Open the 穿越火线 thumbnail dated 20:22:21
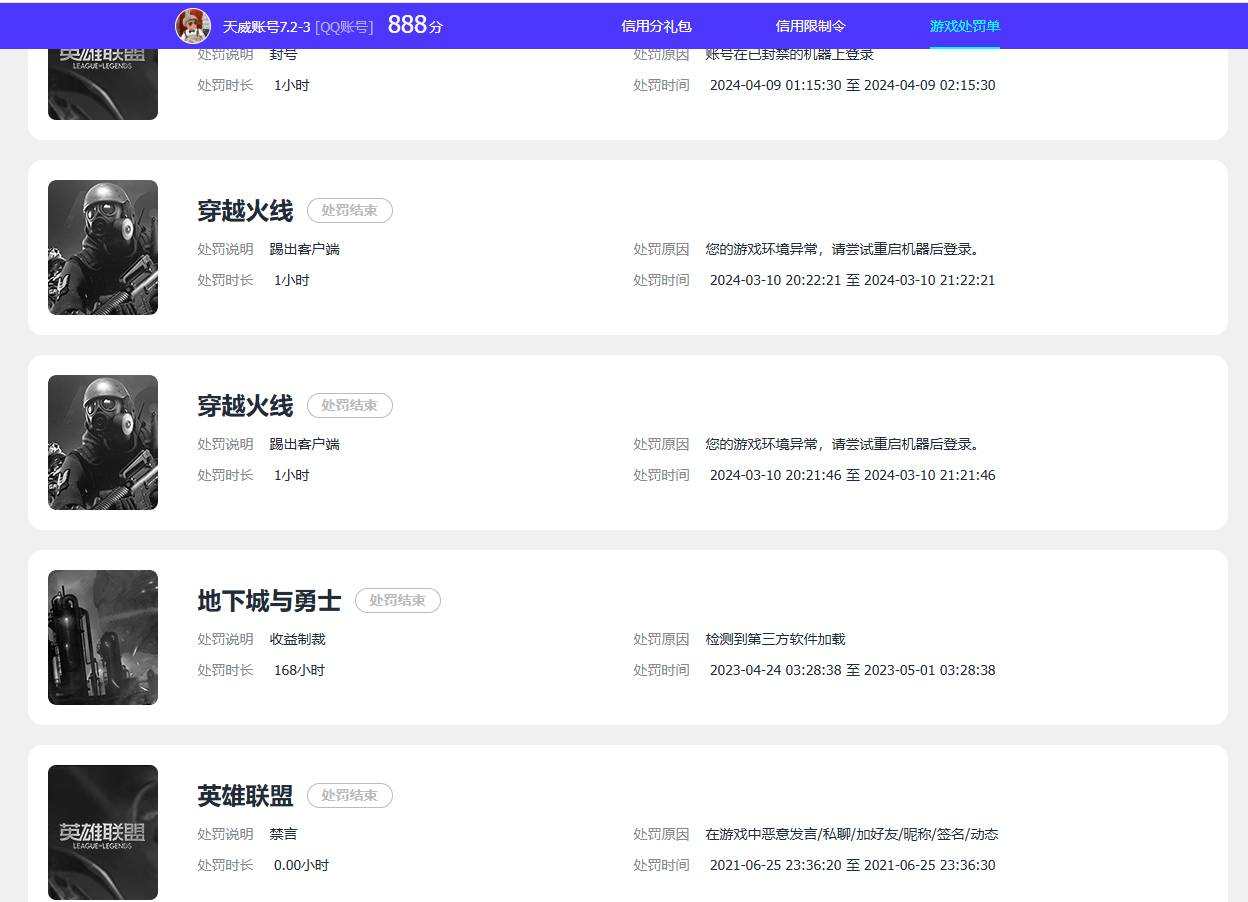 click(103, 247)
